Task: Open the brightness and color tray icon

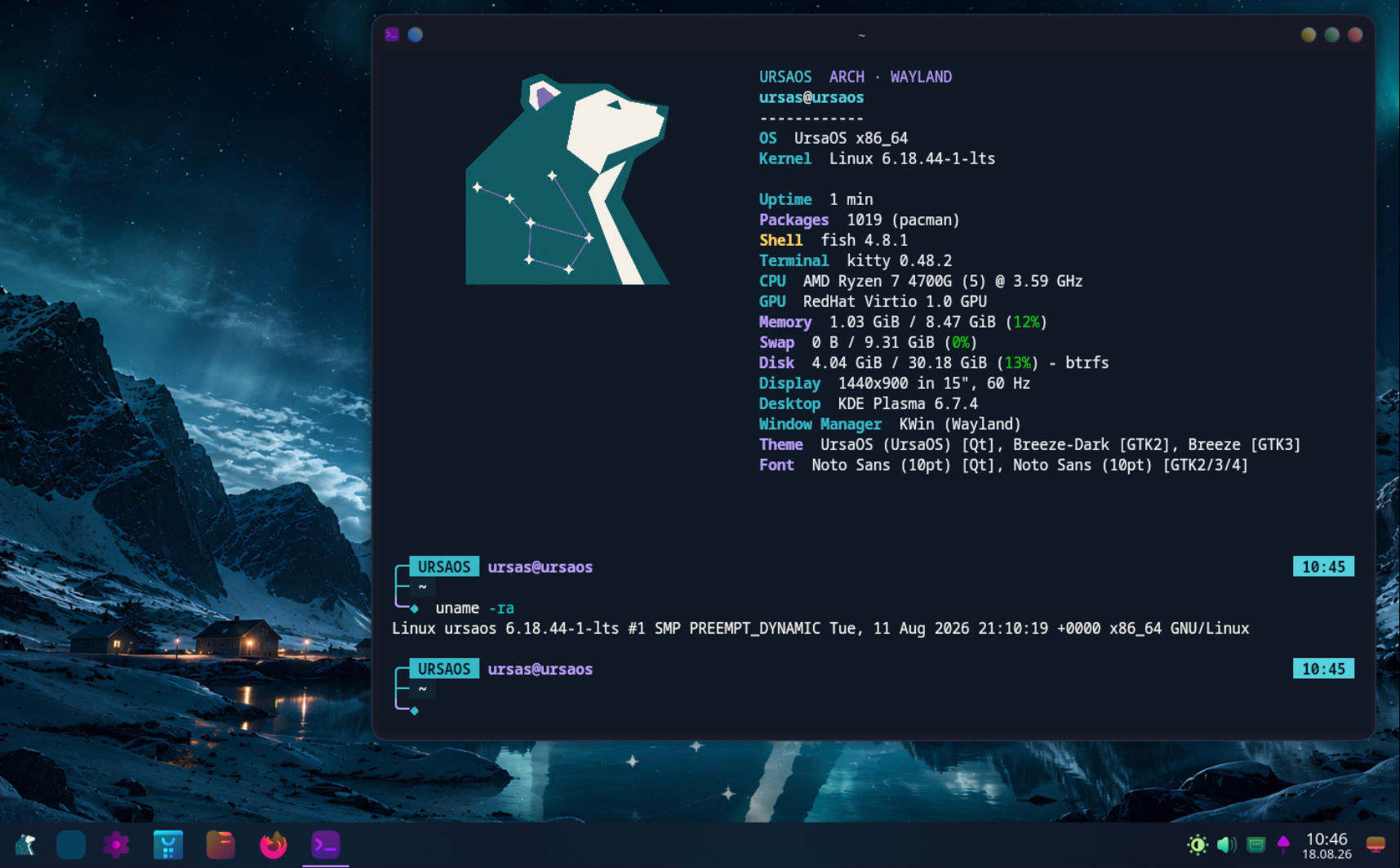Action: [x=1198, y=845]
